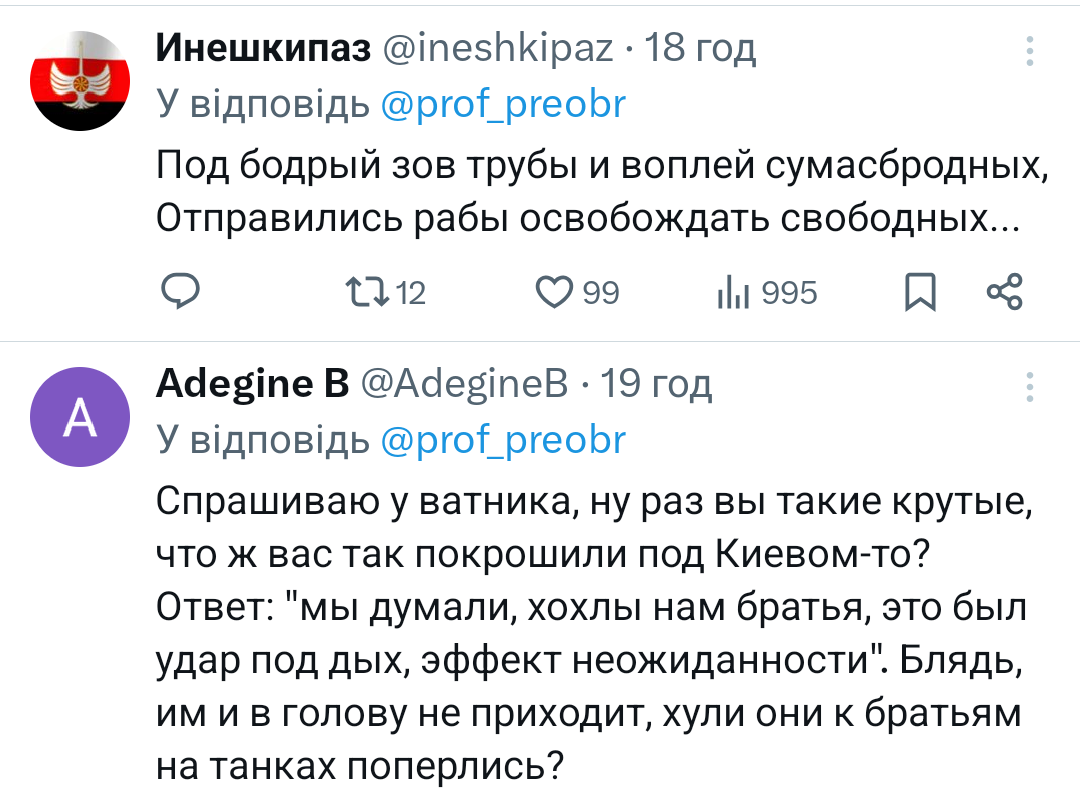
Task: Open Инешкипаз's profile picture
Action: pyautogui.click(x=79, y=82)
